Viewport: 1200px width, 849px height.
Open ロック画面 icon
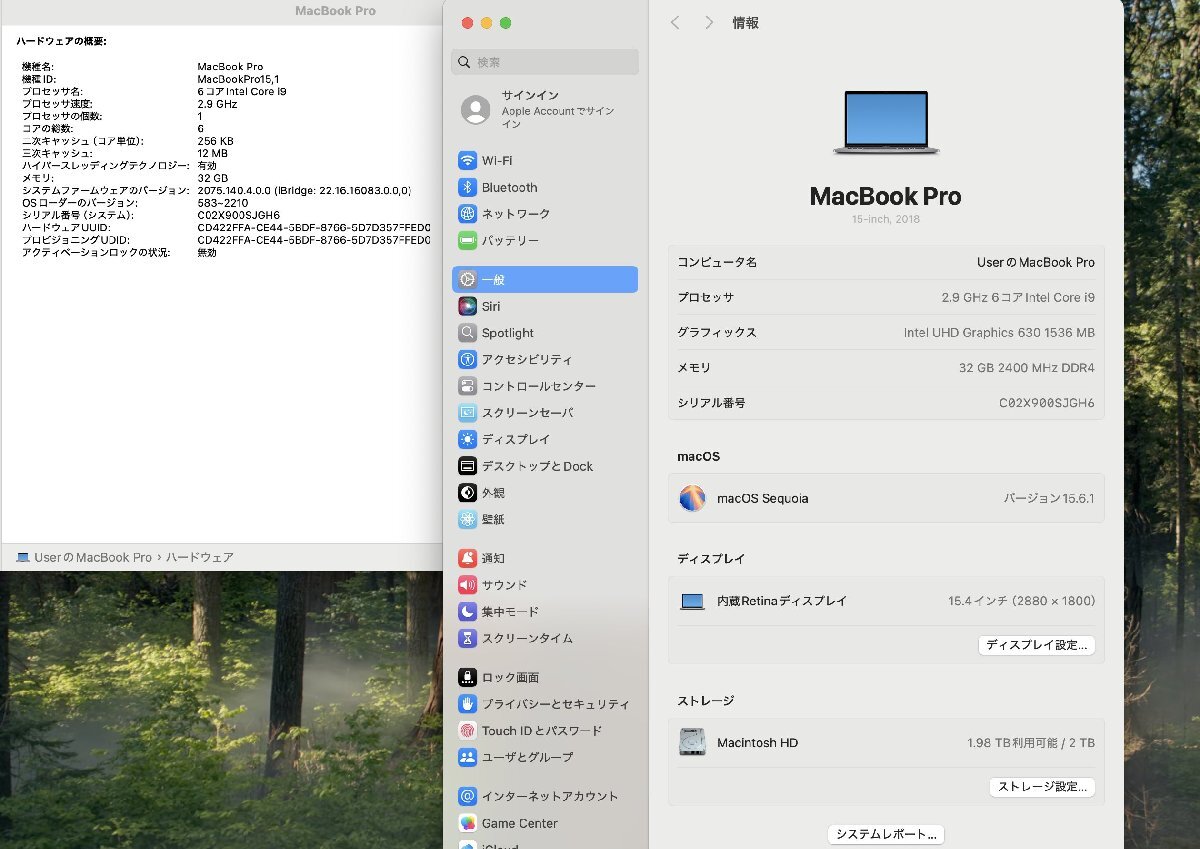467,677
